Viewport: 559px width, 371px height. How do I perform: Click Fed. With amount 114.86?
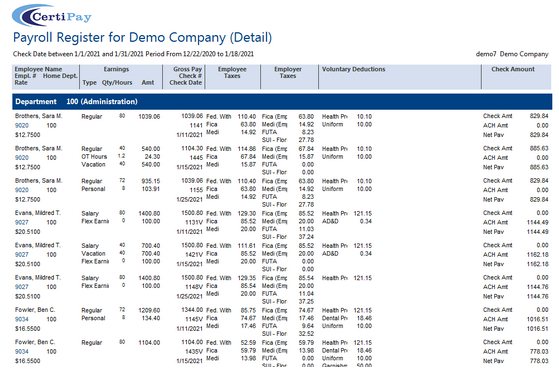pos(247,149)
